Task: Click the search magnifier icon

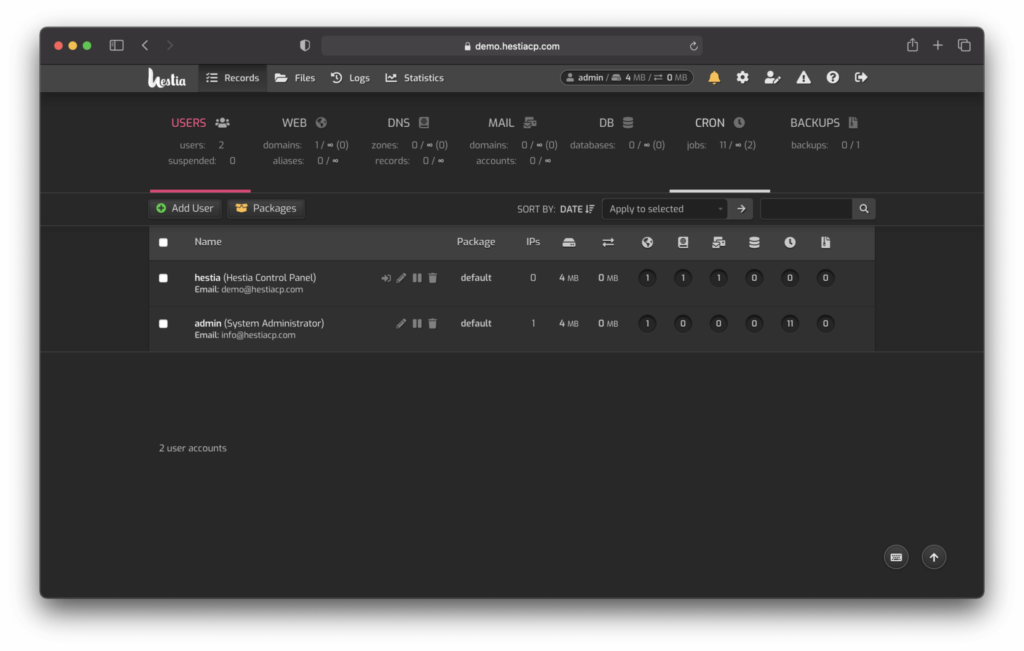Action: click(864, 209)
